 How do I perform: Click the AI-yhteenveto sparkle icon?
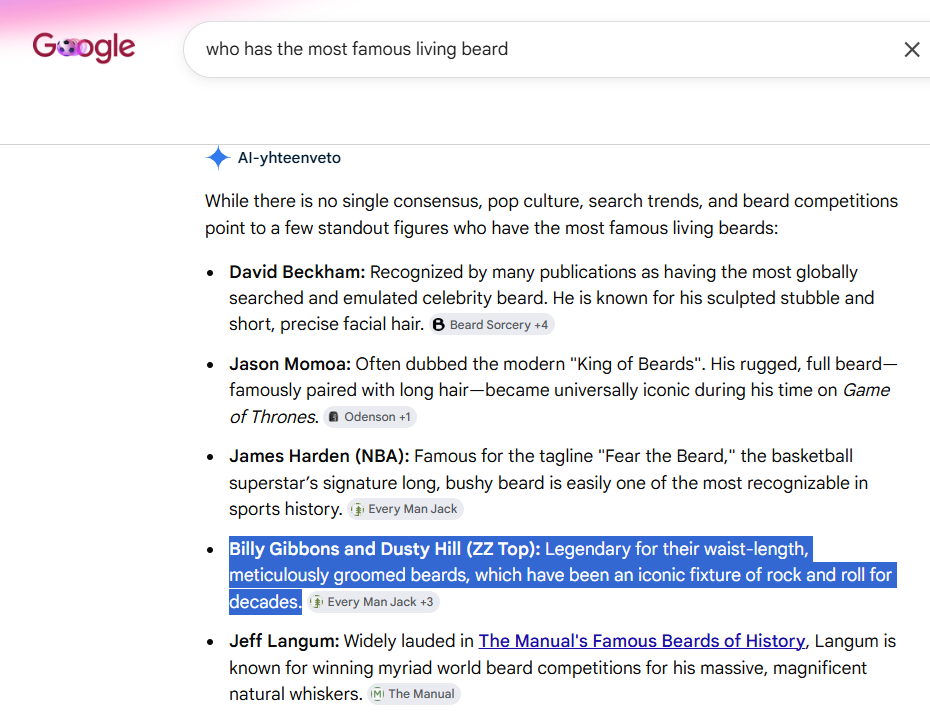pyautogui.click(x=218, y=158)
